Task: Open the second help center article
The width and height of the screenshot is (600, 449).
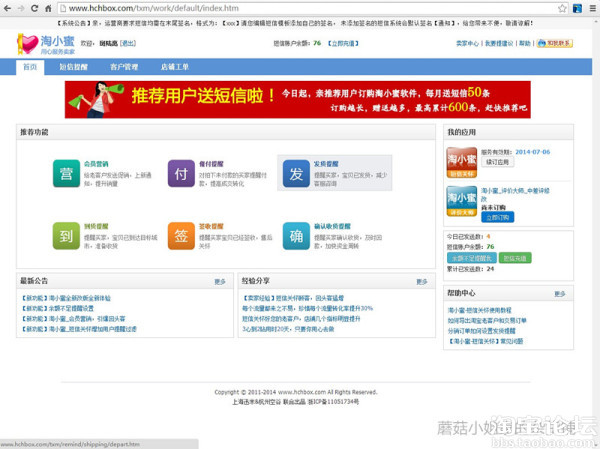Action: (487, 320)
